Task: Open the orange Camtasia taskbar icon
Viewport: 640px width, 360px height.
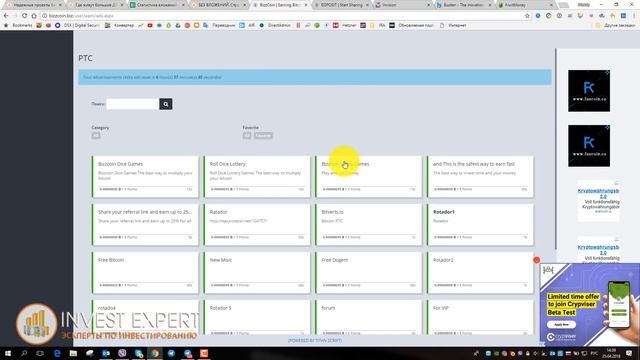Action: click(204, 353)
